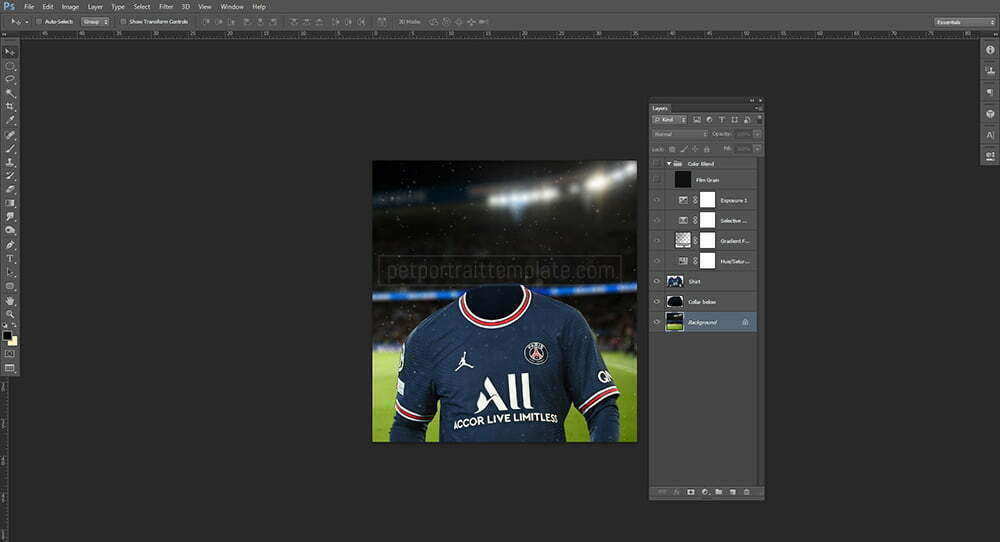This screenshot has height=542, width=1000.
Task: Open the Info panel icon on right dock
Action: click(990, 50)
